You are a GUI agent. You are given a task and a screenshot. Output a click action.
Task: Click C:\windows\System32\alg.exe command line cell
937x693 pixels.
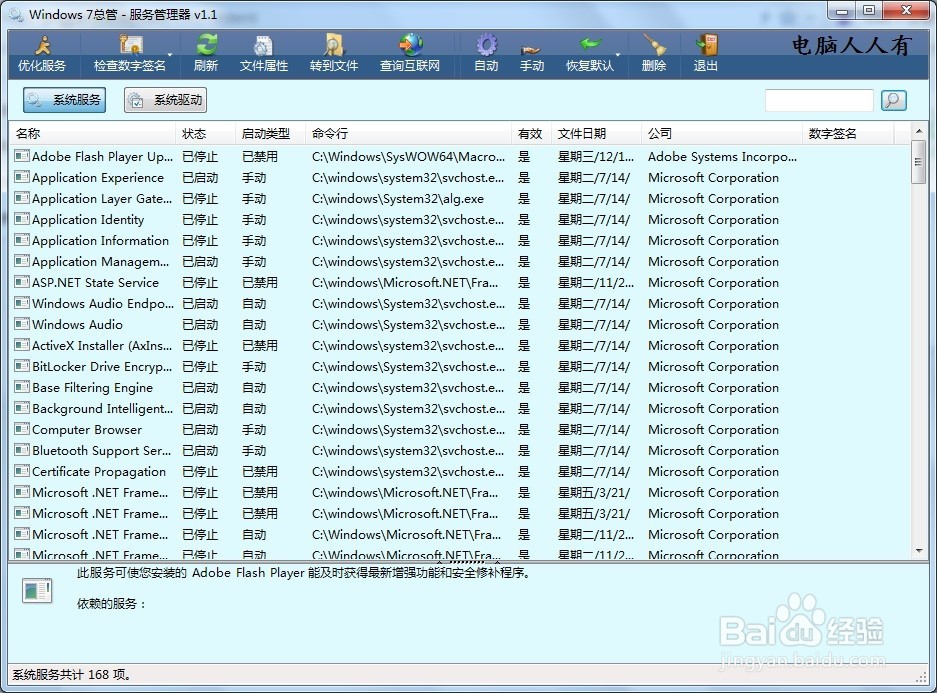click(x=398, y=198)
